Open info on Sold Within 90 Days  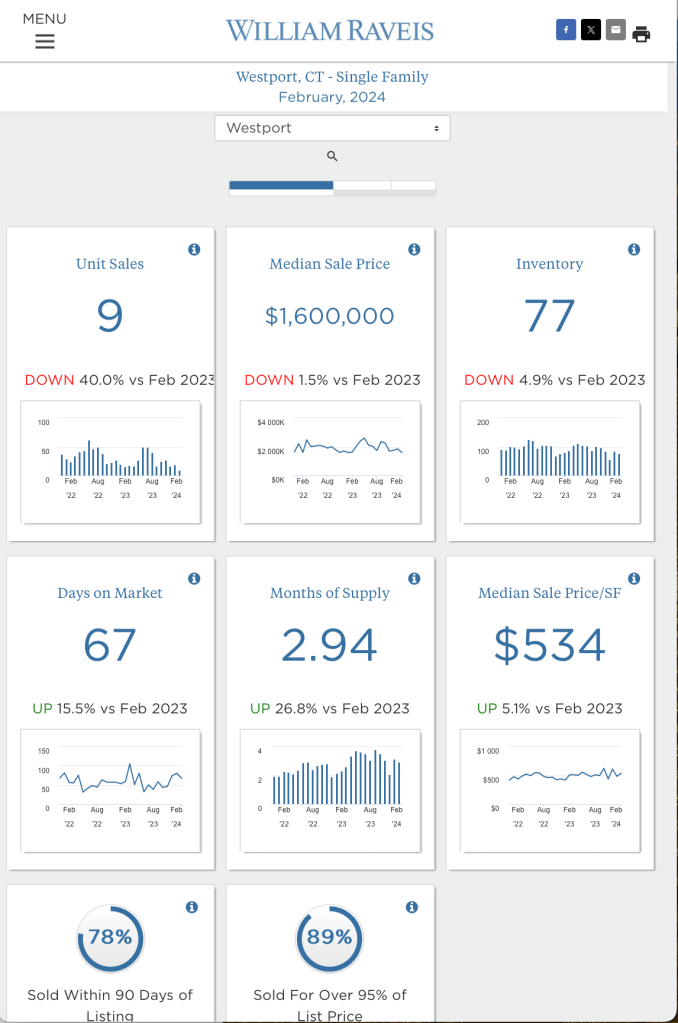point(192,907)
